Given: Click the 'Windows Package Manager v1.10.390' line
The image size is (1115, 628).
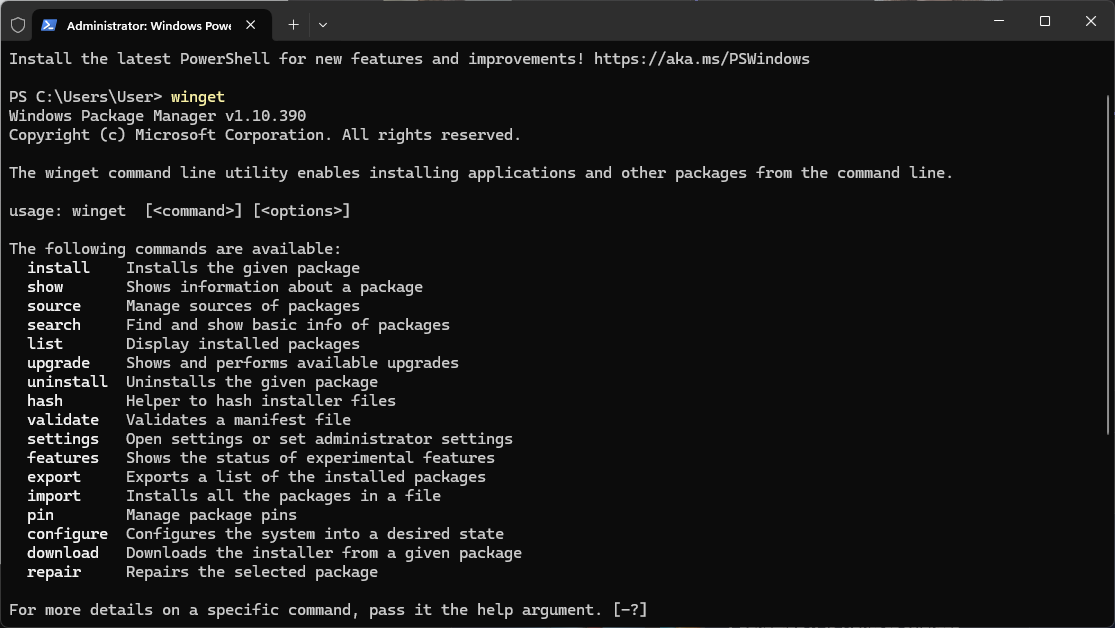Looking at the screenshot, I should 157,116.
